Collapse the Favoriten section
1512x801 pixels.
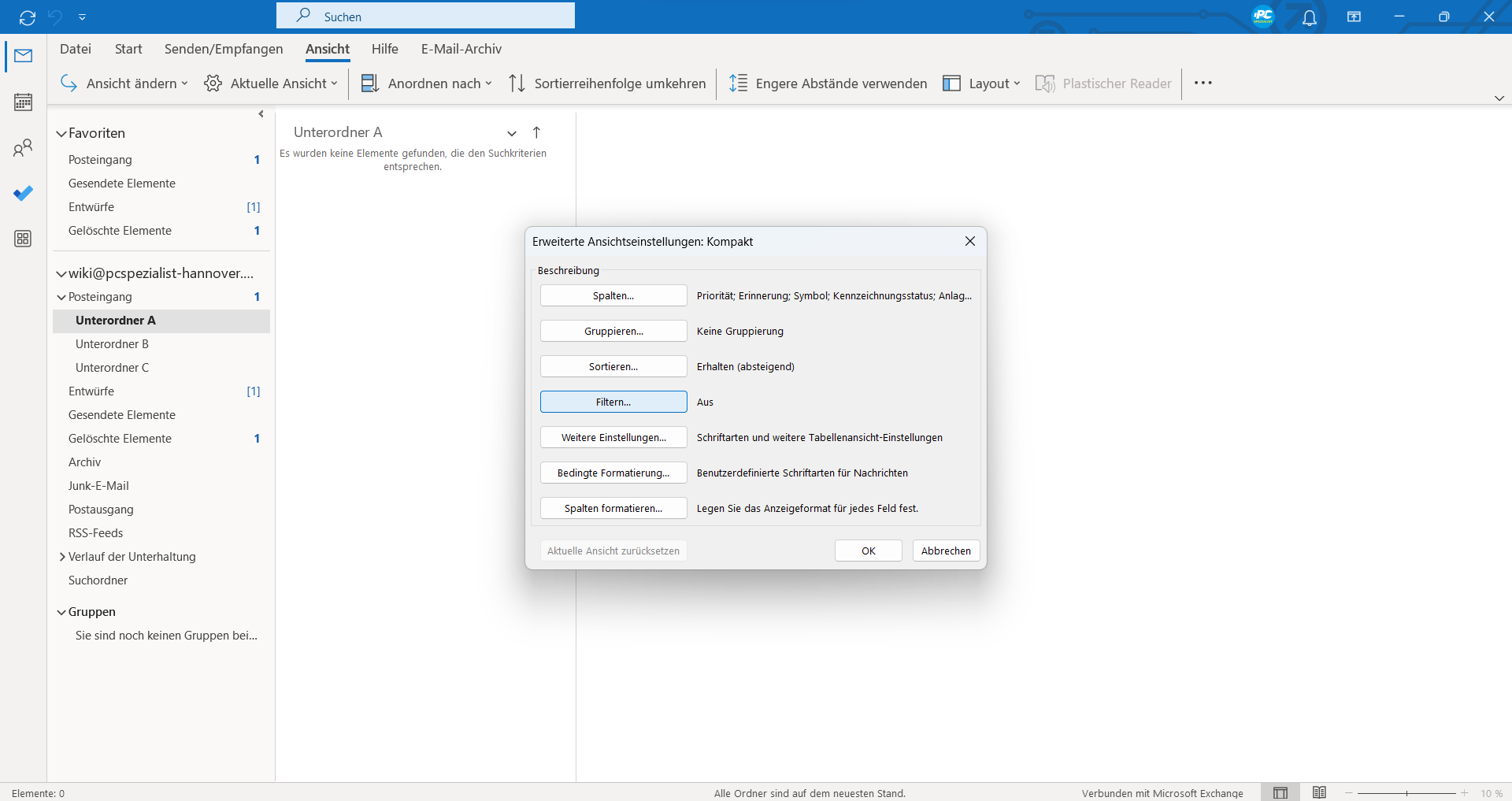[x=61, y=134]
